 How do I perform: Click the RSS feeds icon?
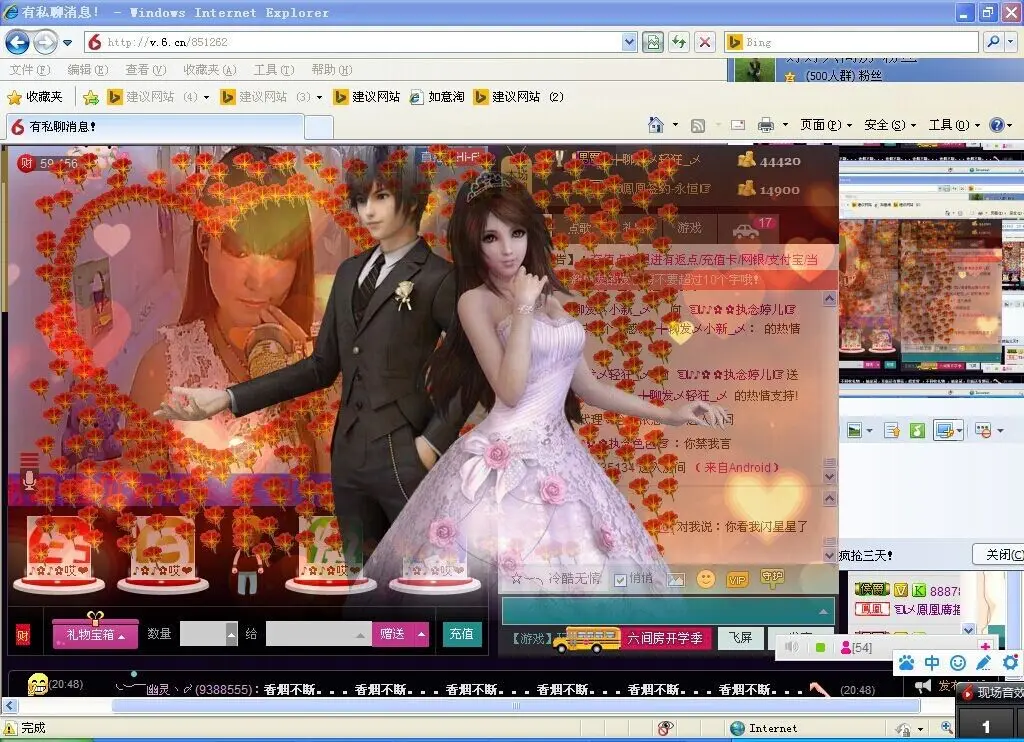697,125
